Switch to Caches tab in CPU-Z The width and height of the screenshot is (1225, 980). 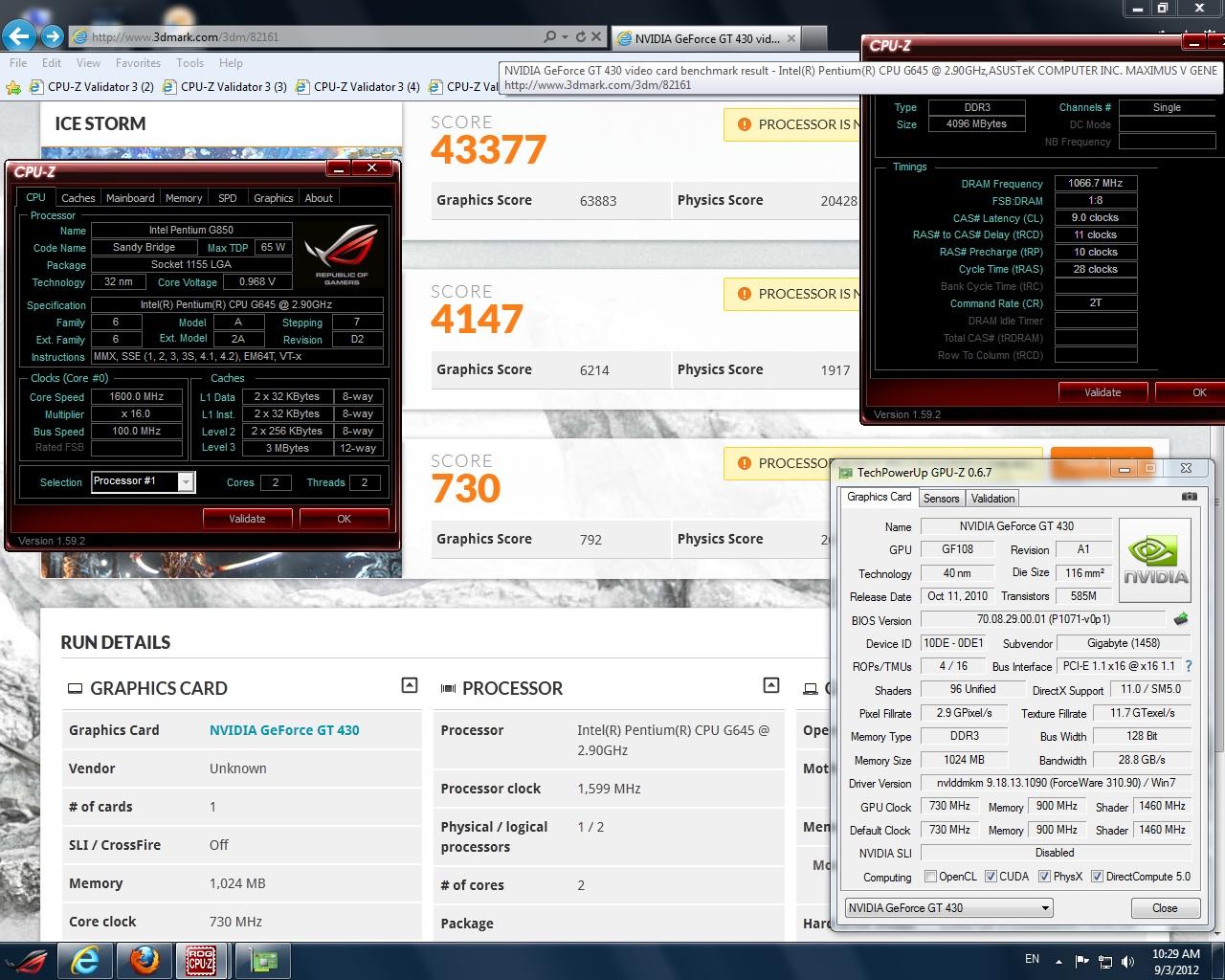click(78, 198)
